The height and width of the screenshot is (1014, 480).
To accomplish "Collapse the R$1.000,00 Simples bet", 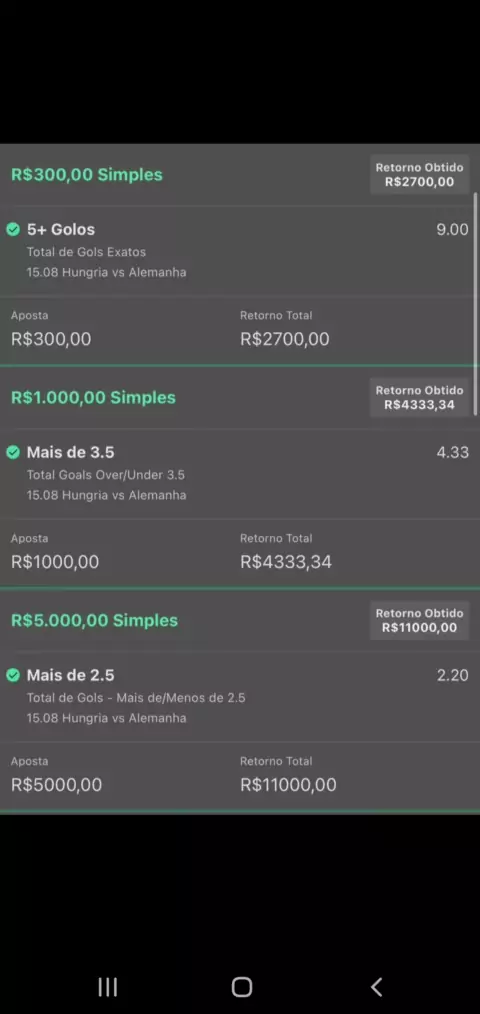I will point(93,398).
